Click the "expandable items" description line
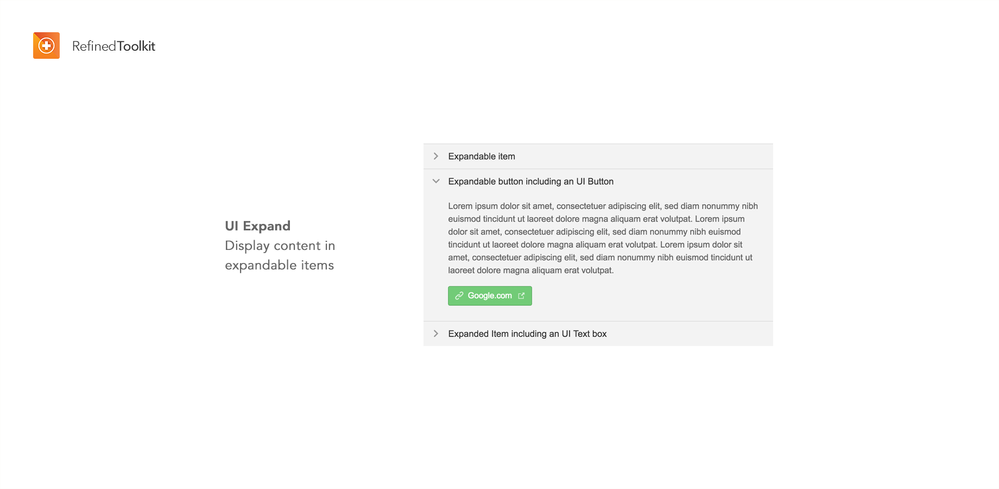This screenshot has width=999, height=489. click(279, 266)
